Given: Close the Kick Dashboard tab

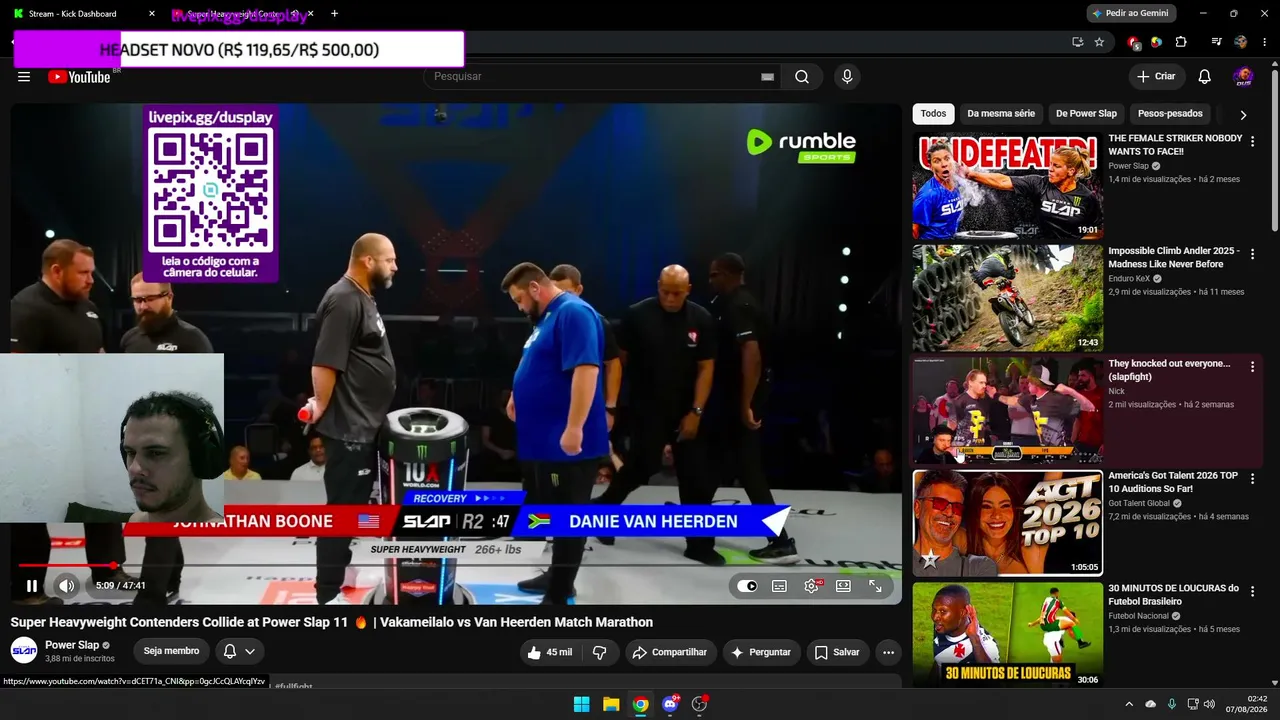Looking at the screenshot, I should [152, 14].
